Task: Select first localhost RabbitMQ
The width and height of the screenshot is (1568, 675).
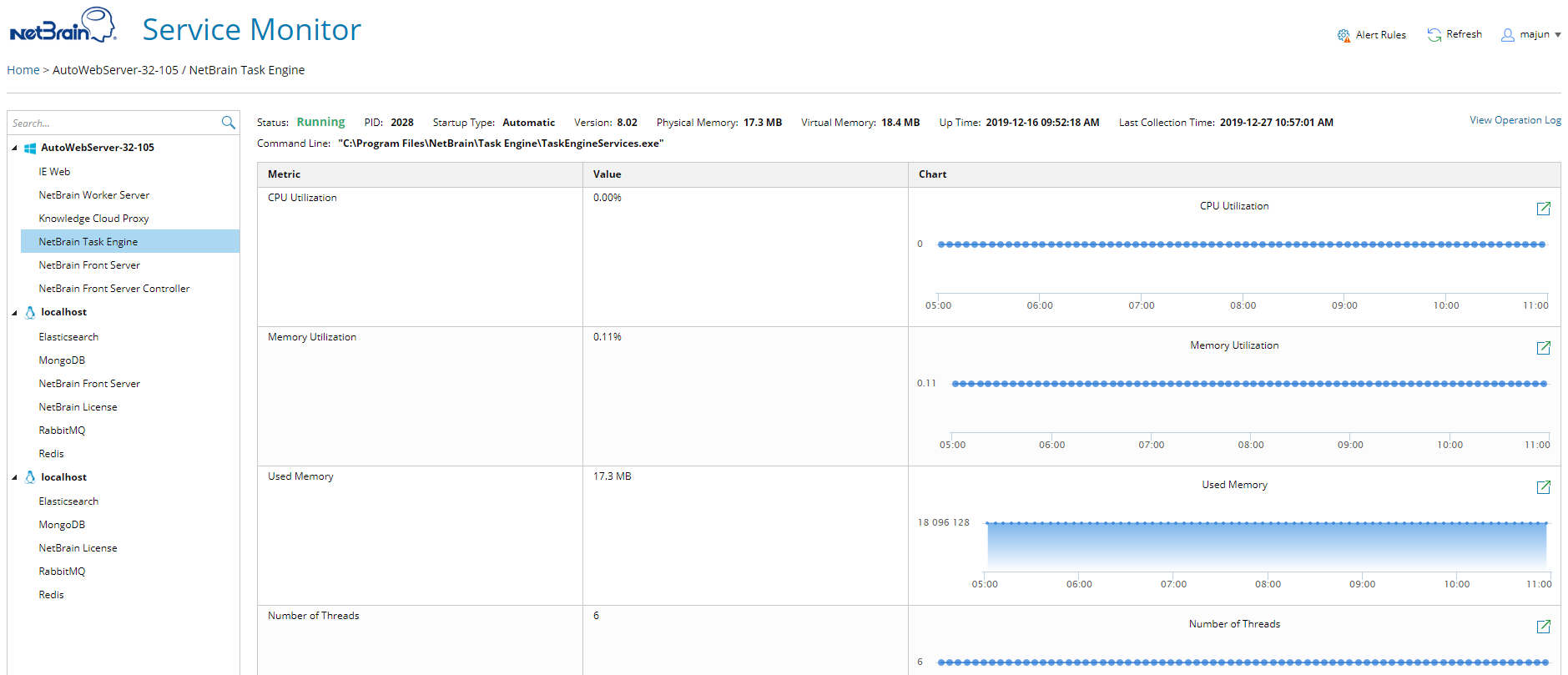Action: [x=62, y=431]
